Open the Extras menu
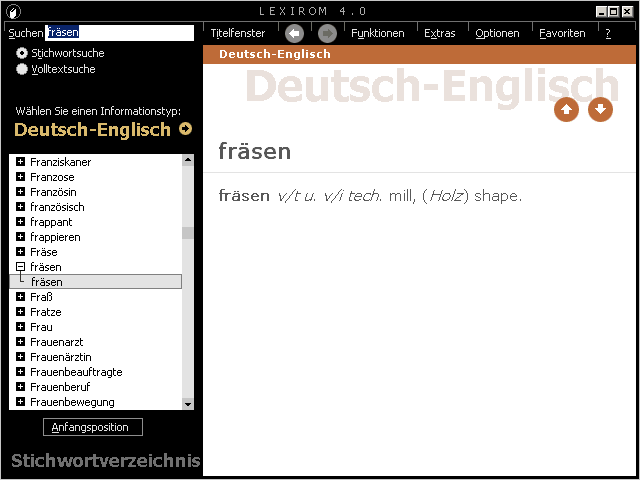 (439, 33)
